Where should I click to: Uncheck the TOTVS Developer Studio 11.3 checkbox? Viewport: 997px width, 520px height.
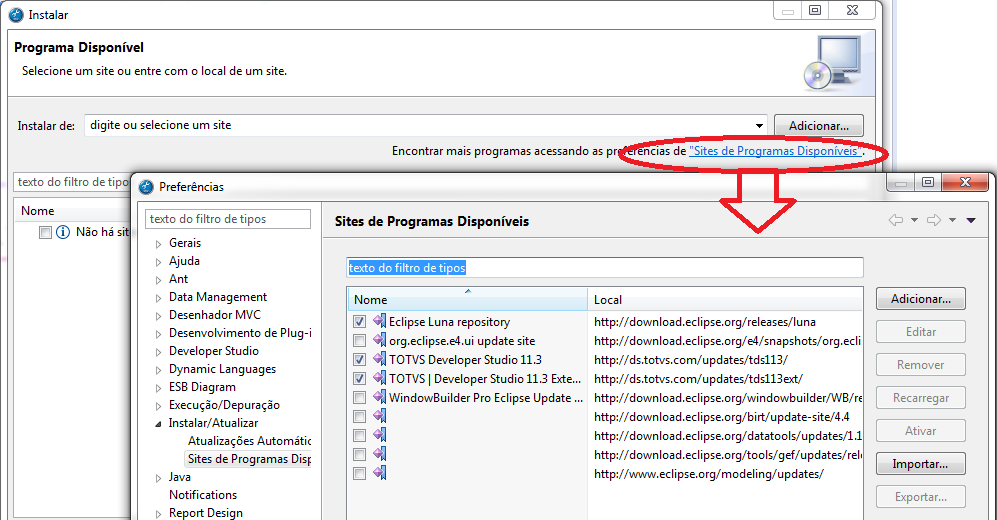click(359, 360)
